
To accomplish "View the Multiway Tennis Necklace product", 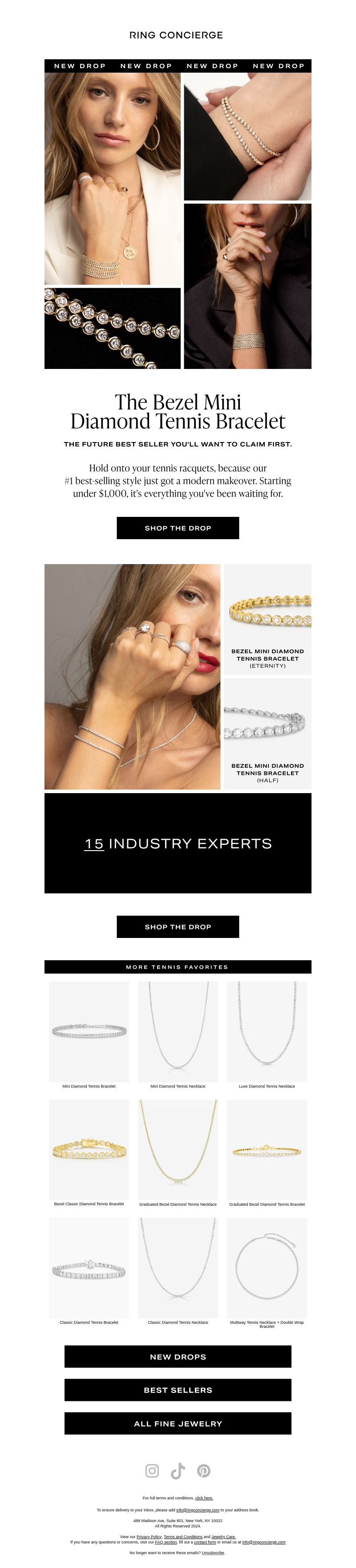I will [x=267, y=1272].
